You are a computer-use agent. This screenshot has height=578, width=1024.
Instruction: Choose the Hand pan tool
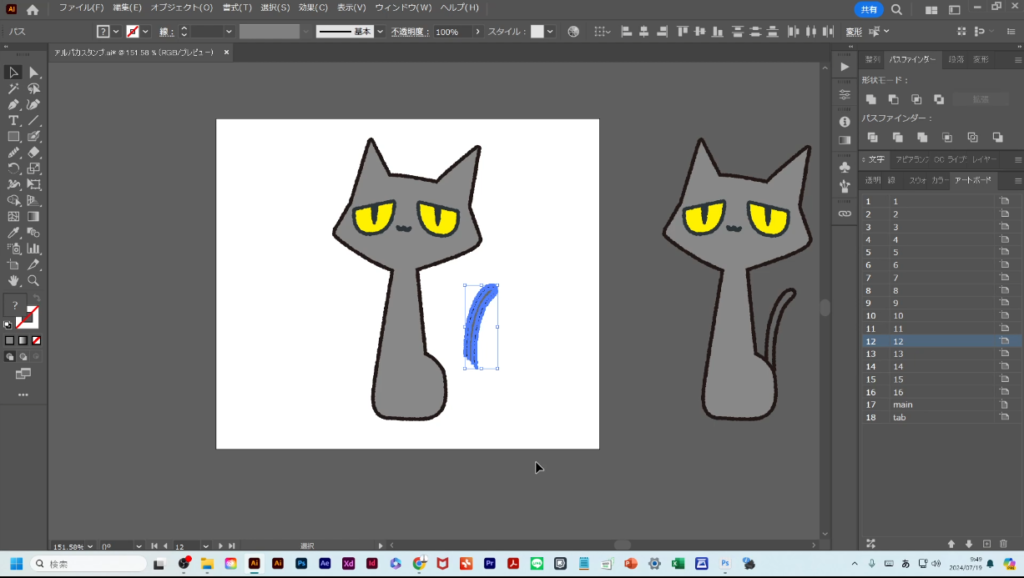13,281
